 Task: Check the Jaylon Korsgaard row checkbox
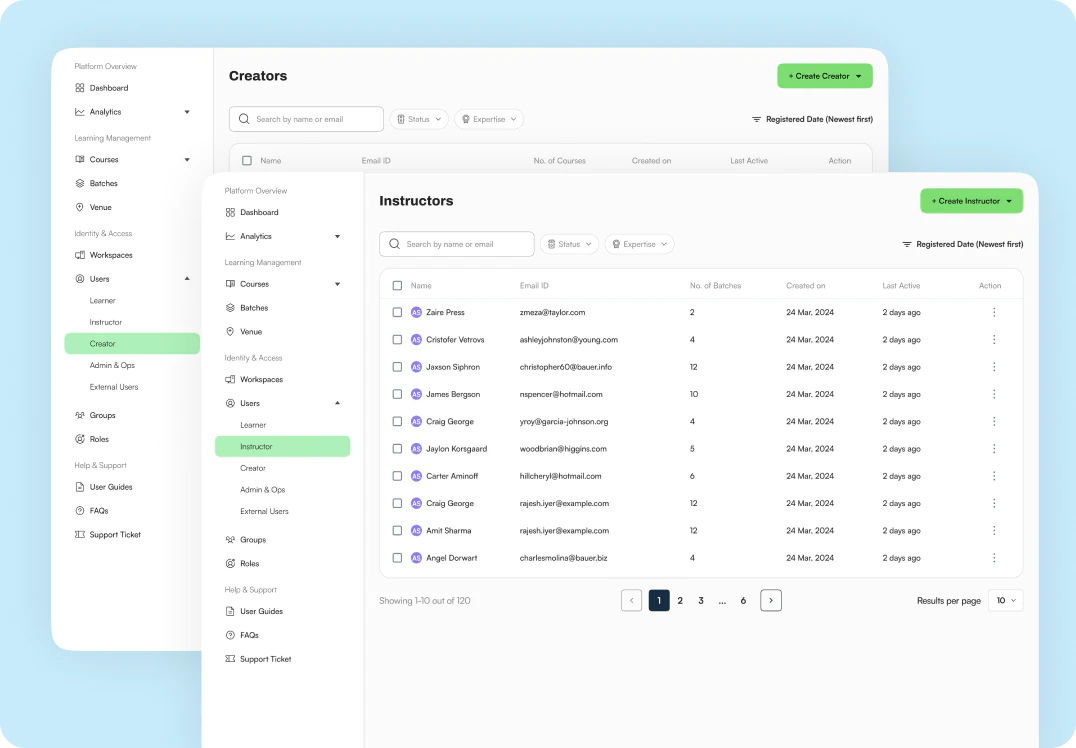pyautogui.click(x=397, y=449)
